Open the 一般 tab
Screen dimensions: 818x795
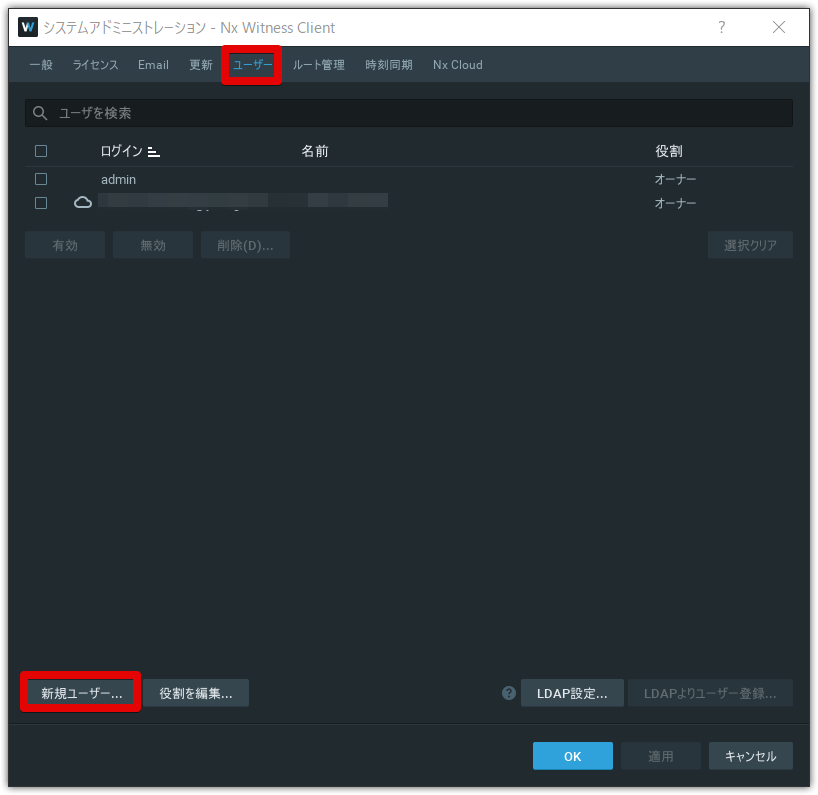[41, 65]
